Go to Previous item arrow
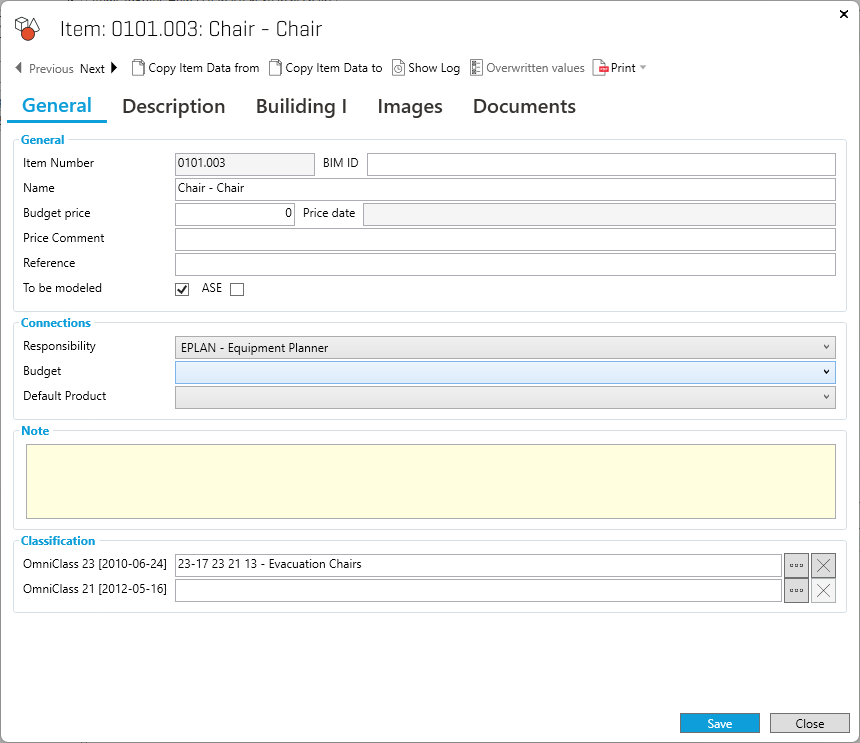 tap(19, 68)
